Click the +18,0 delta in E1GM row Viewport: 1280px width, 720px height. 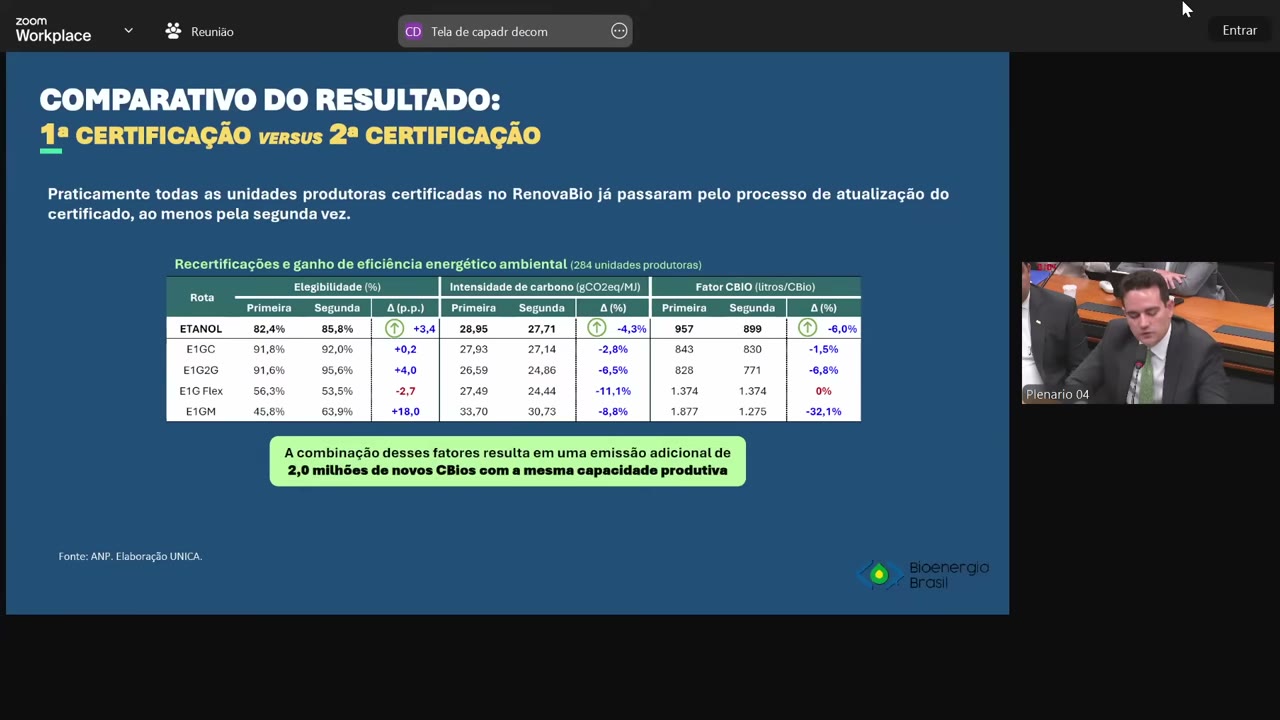point(405,412)
